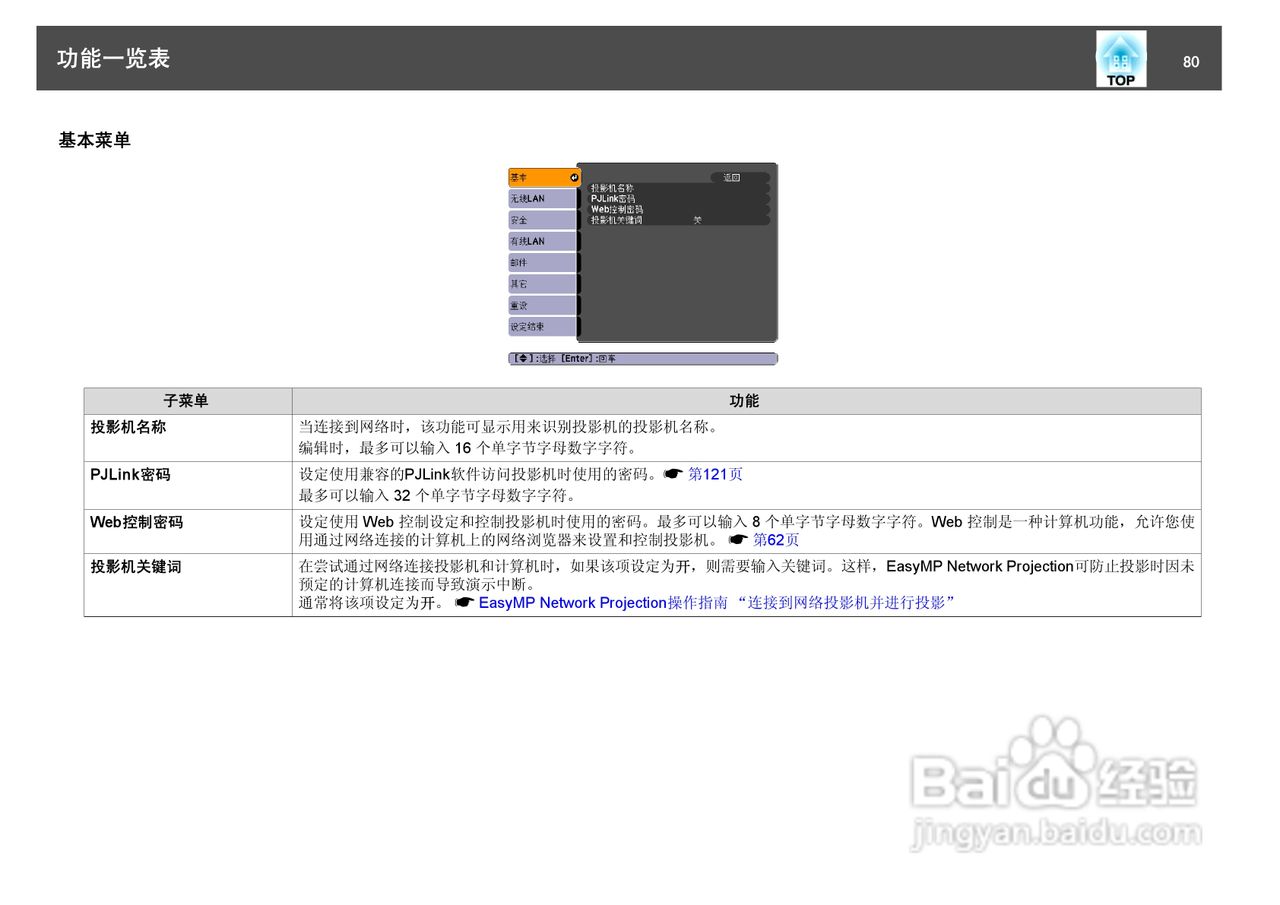The width and height of the screenshot is (1280, 905).
Task: Click the bold 投影机关键词 table row label
Action: 136,566
